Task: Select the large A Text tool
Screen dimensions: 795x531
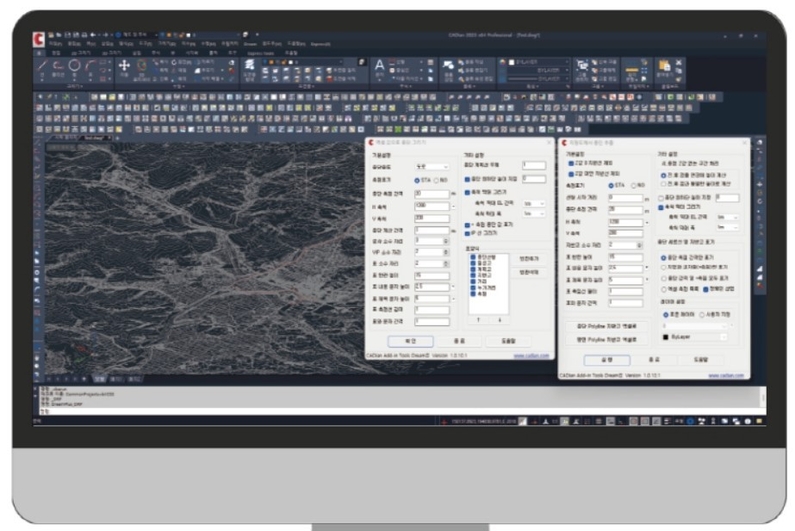Action: click(379, 65)
